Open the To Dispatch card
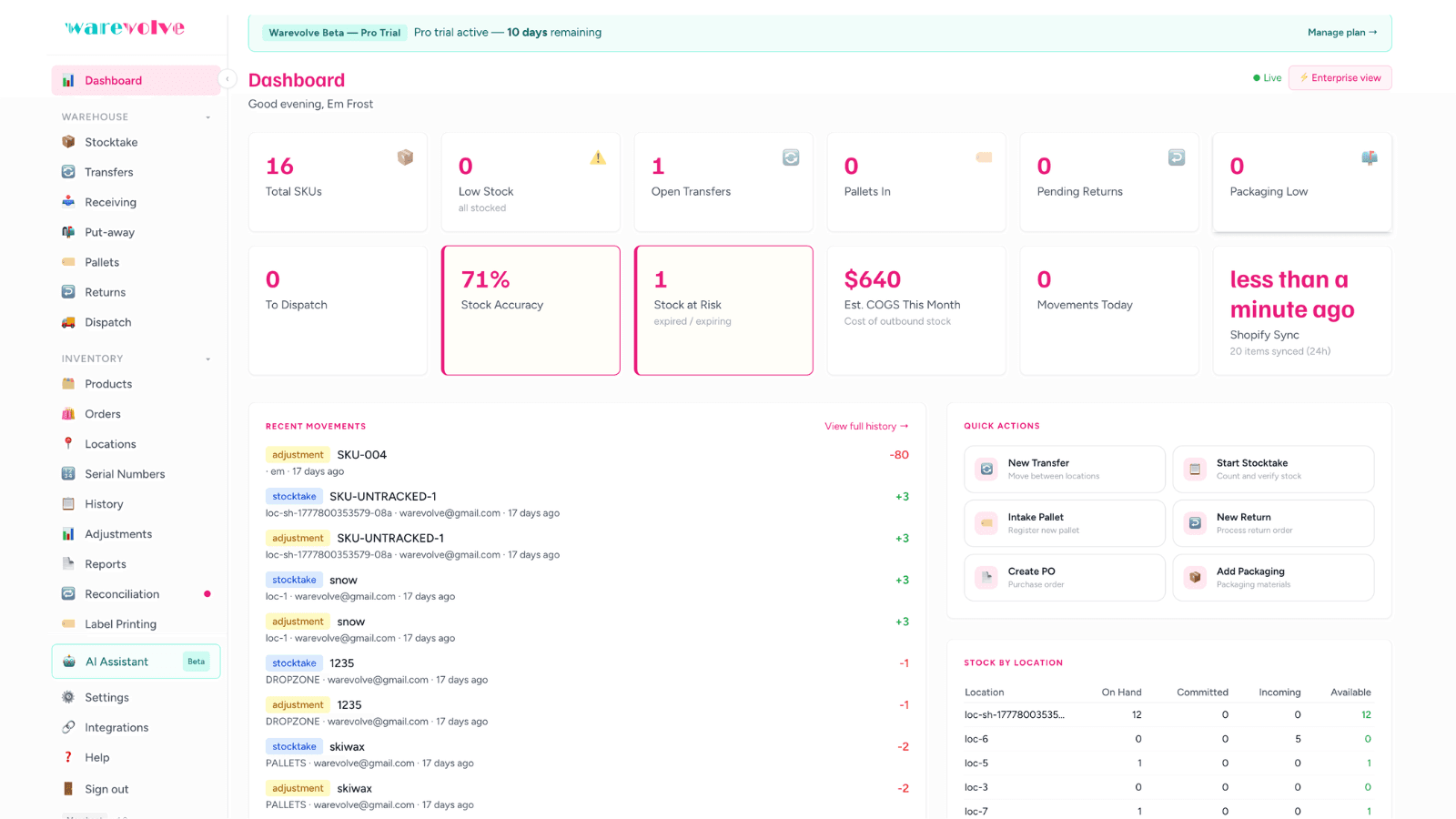Screen dimensions: 1456x819 [338, 310]
